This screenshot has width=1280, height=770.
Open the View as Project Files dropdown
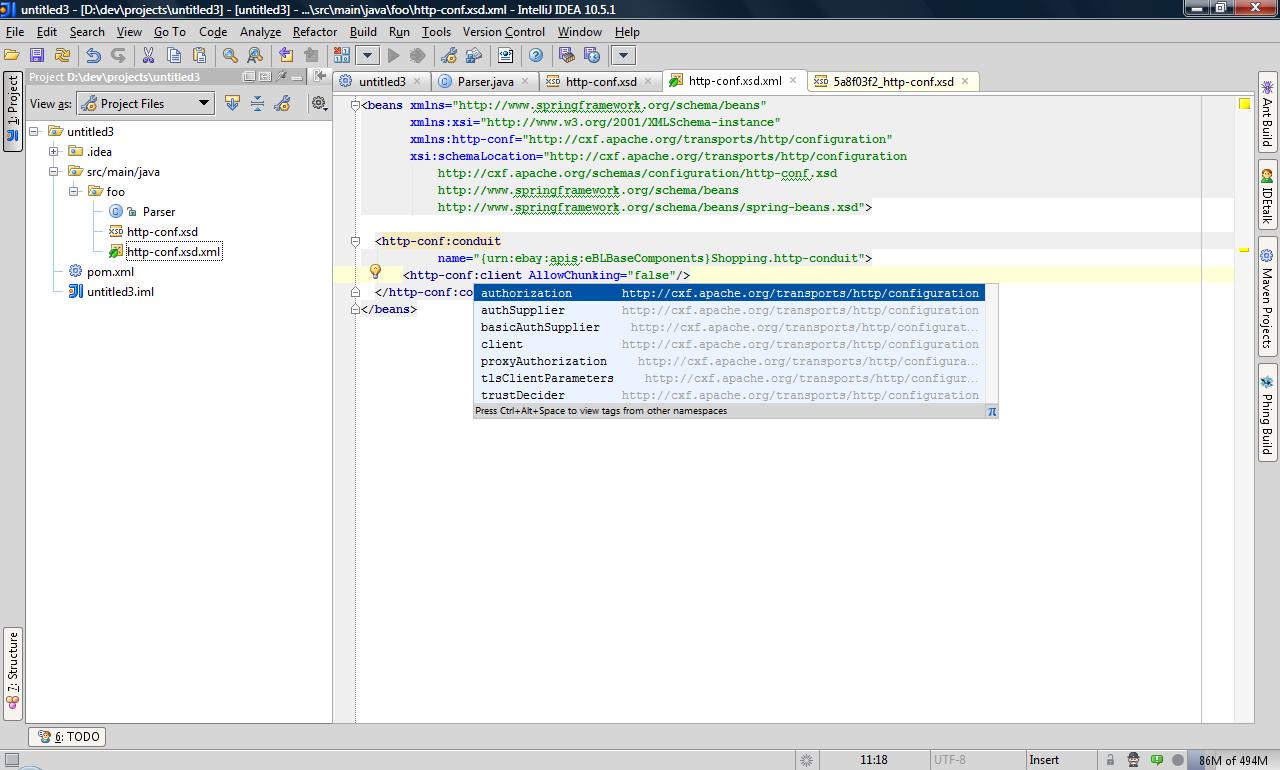tap(146, 103)
